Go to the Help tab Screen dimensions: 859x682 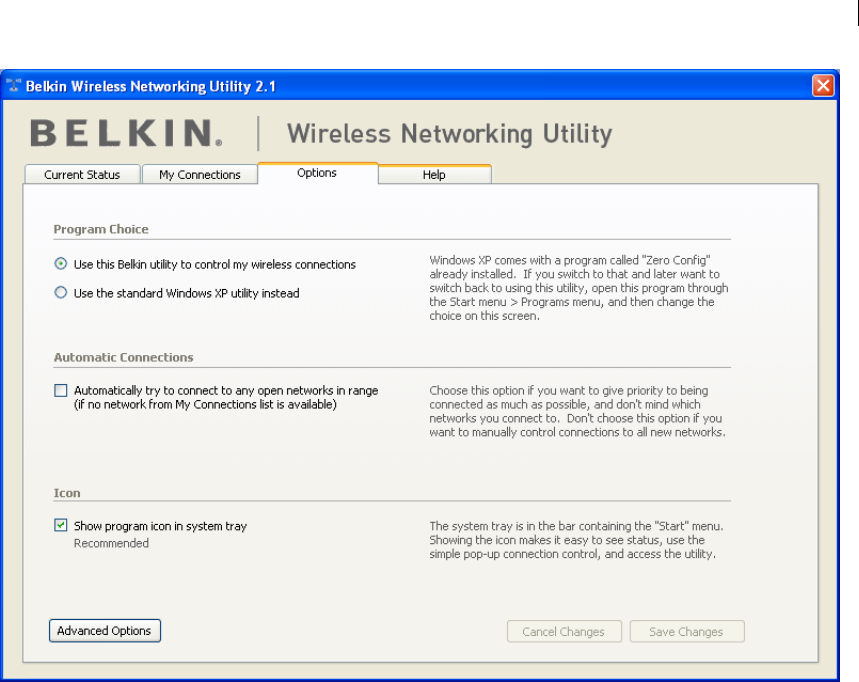click(x=434, y=175)
